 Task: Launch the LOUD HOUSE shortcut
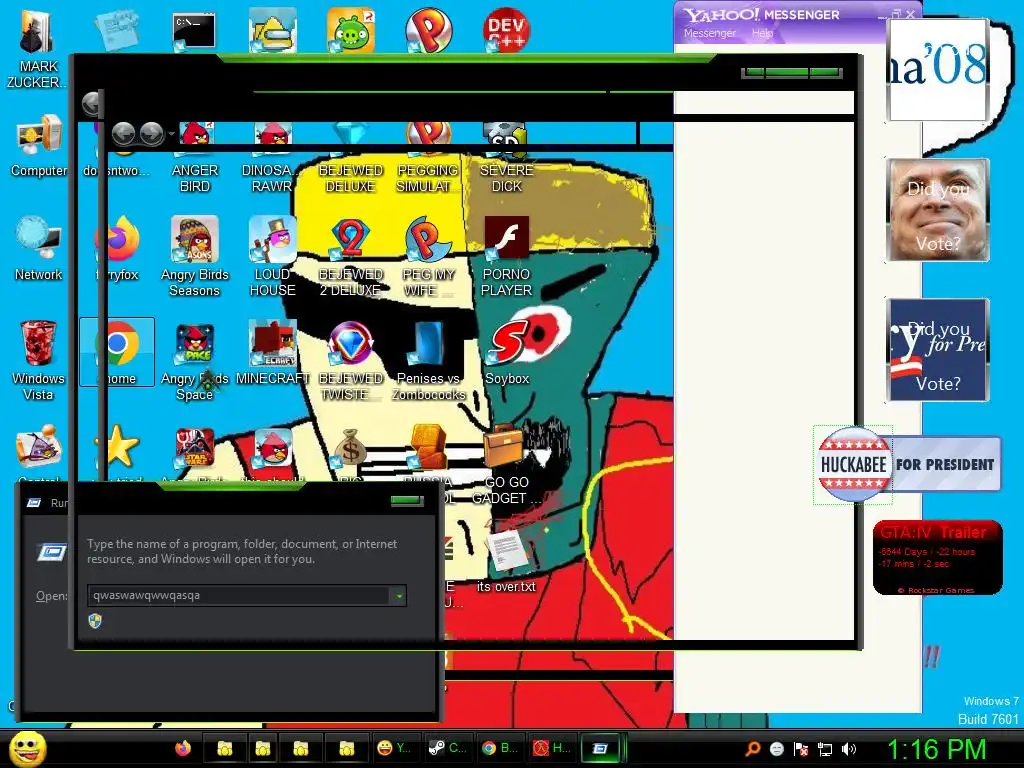pos(272,257)
